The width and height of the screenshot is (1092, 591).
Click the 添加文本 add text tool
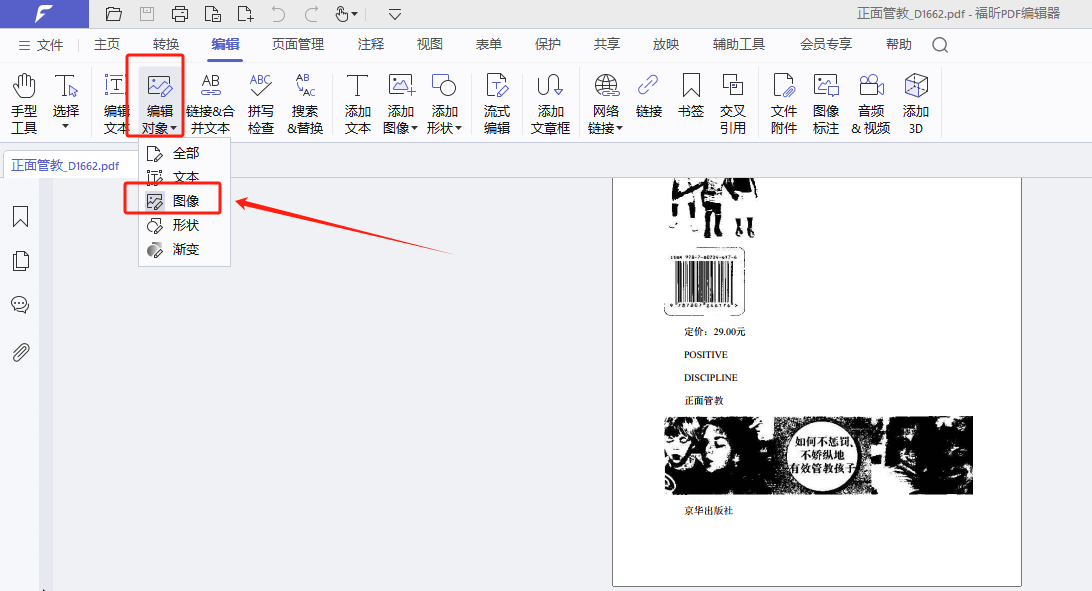[x=358, y=103]
